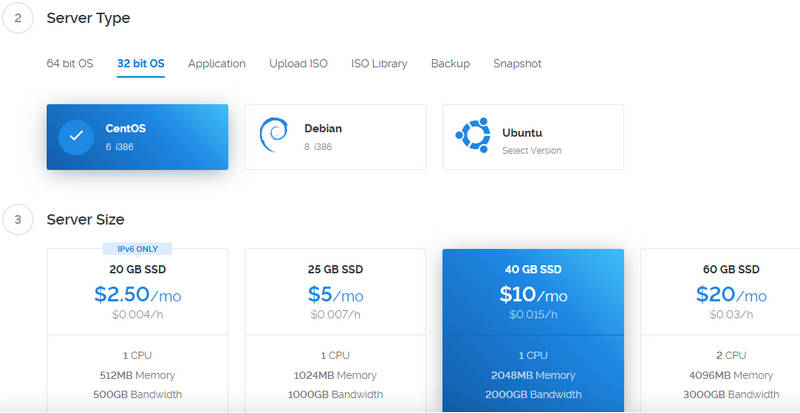Screen dimensions: 800x413
Task: Click the step 2 number circle
Action: (x=17, y=18)
